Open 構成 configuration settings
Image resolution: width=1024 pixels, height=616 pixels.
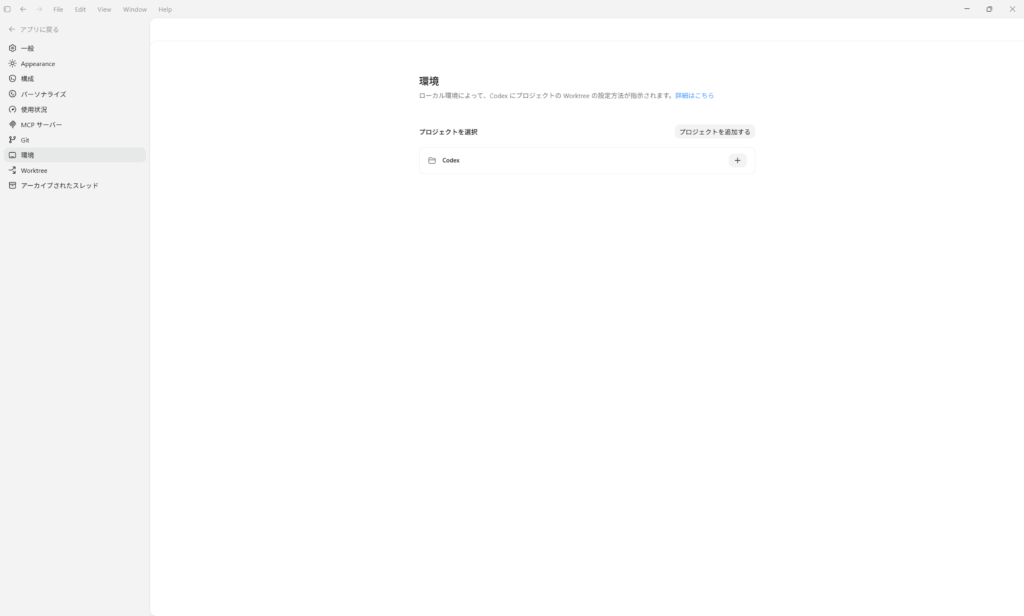(x=28, y=79)
